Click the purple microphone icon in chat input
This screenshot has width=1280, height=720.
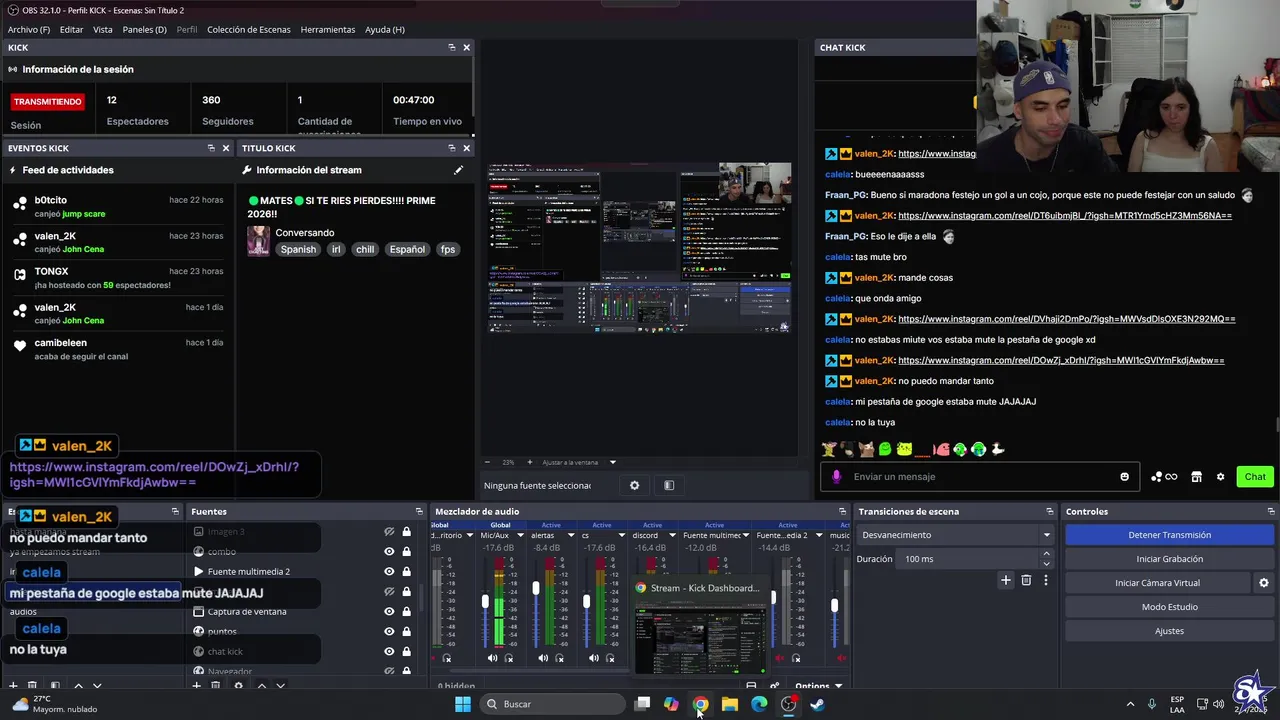(837, 477)
